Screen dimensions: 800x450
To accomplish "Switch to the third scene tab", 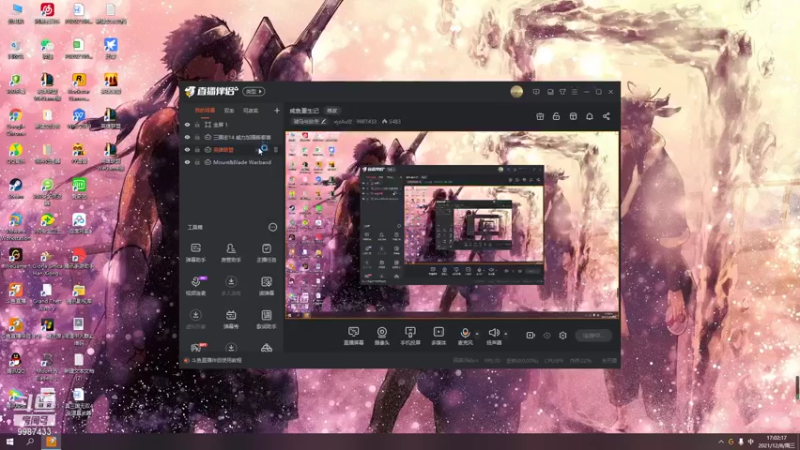I will (x=251, y=110).
